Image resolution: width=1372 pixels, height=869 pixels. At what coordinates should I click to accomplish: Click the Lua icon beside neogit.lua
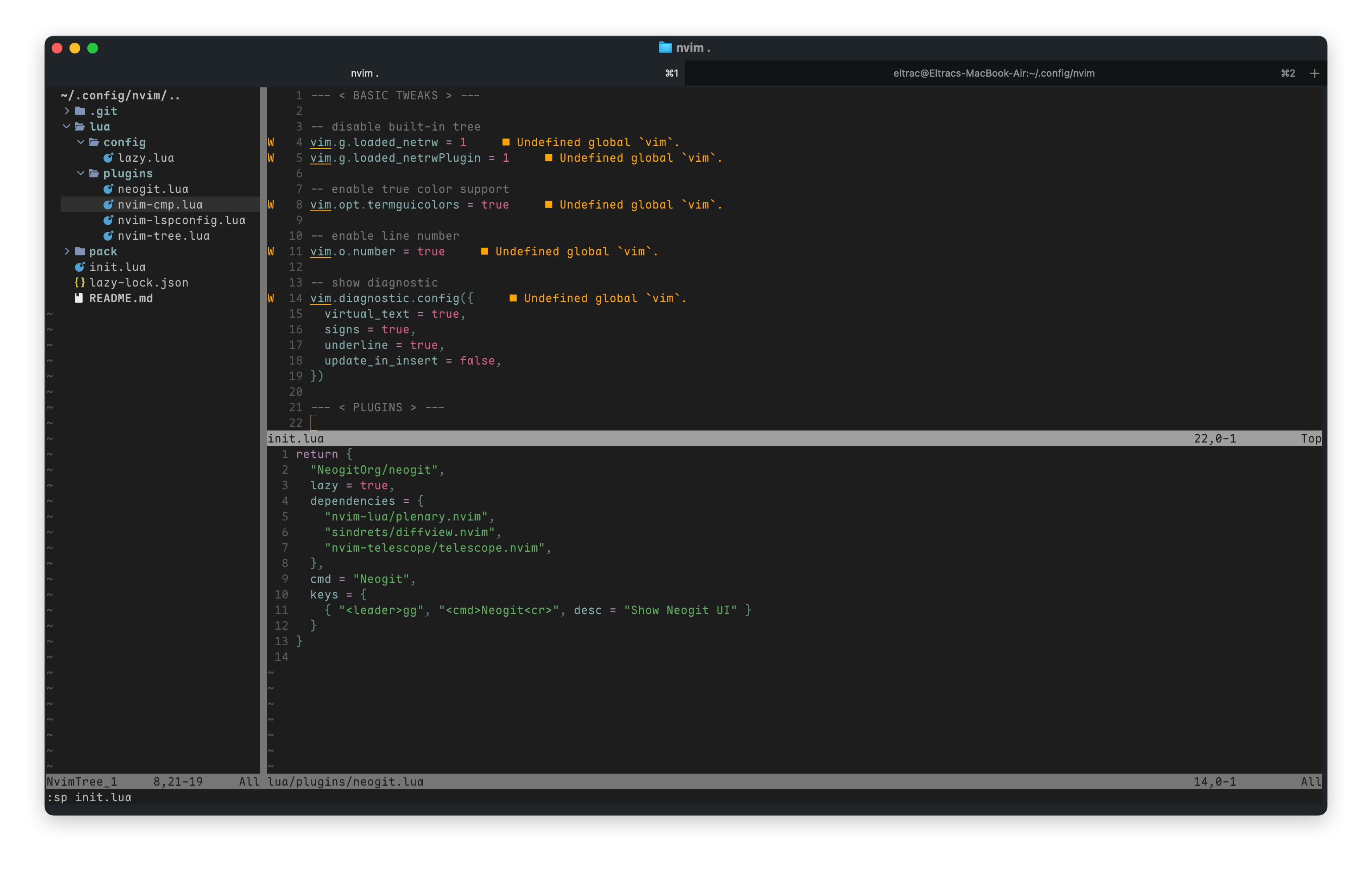pos(108,189)
